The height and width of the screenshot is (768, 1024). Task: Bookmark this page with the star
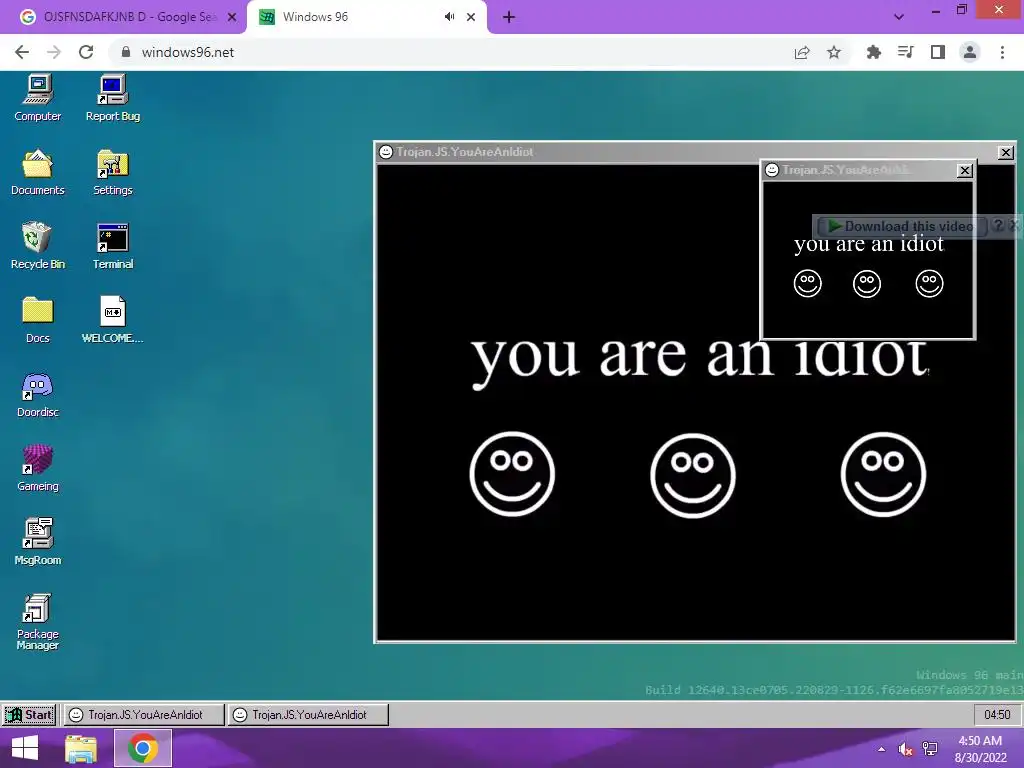coord(834,52)
